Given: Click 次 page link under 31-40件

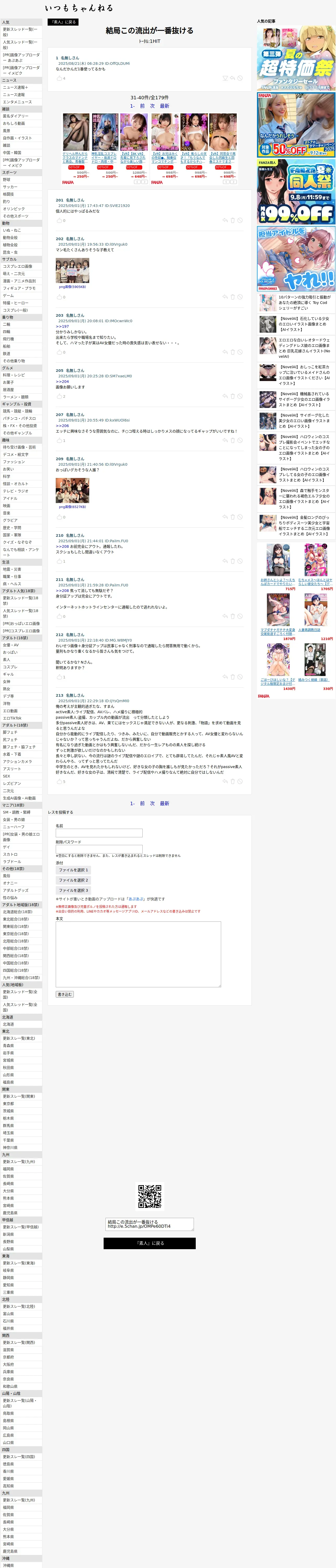Looking at the screenshot, I should click(153, 106).
